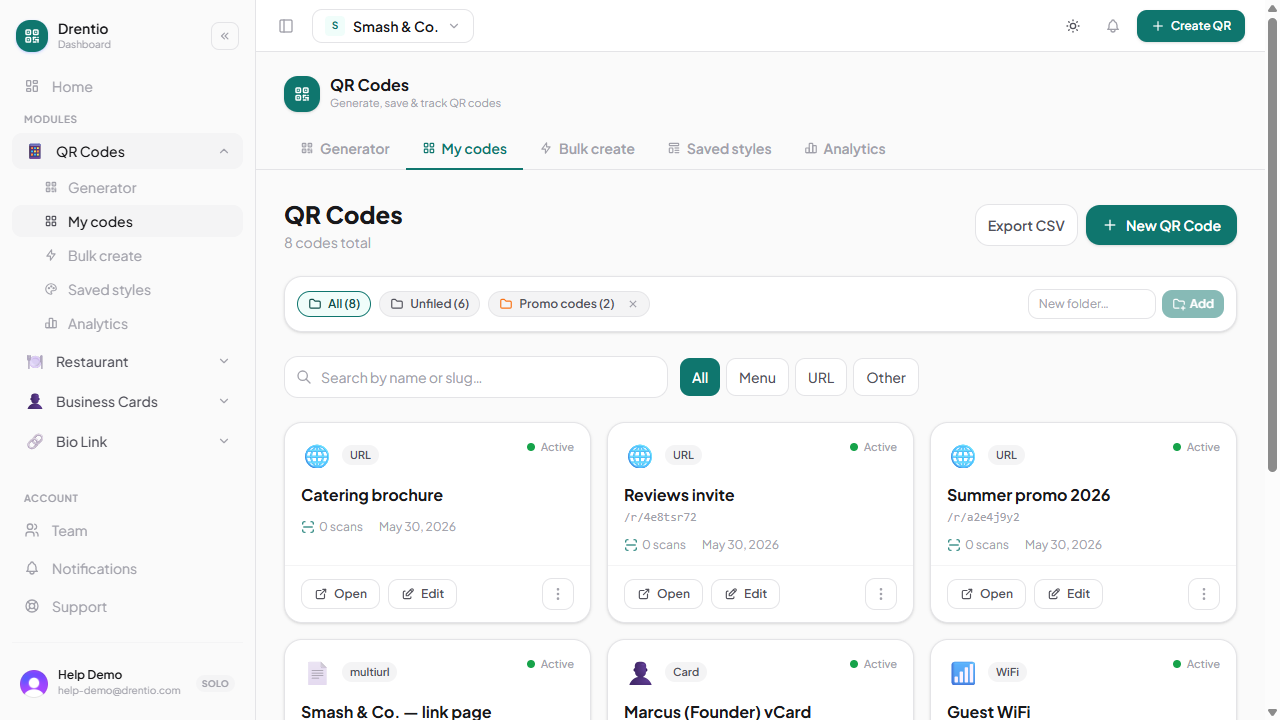Open Bulk create in the sidebar

(x=127, y=256)
